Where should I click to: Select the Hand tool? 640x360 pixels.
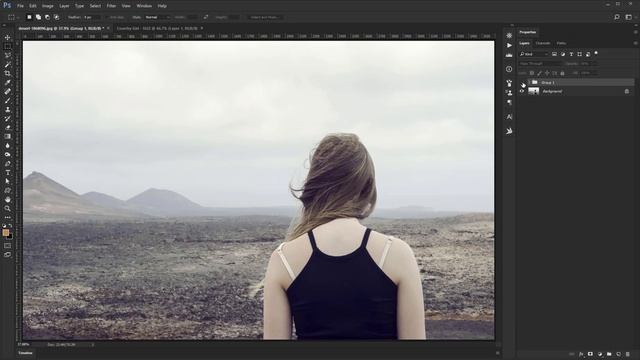[x=7, y=200]
